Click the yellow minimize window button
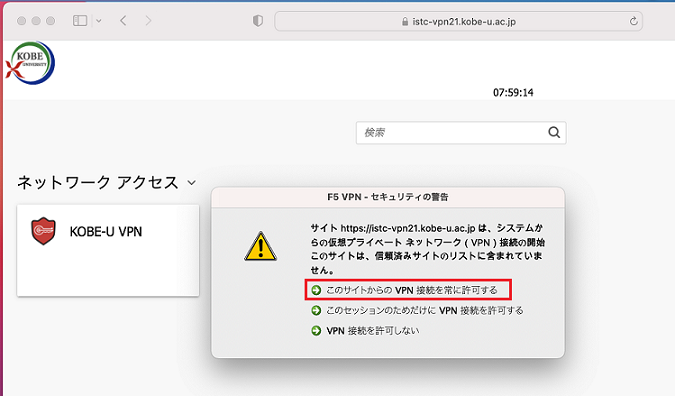Image resolution: width=675 pixels, height=396 pixels. [x=36, y=21]
